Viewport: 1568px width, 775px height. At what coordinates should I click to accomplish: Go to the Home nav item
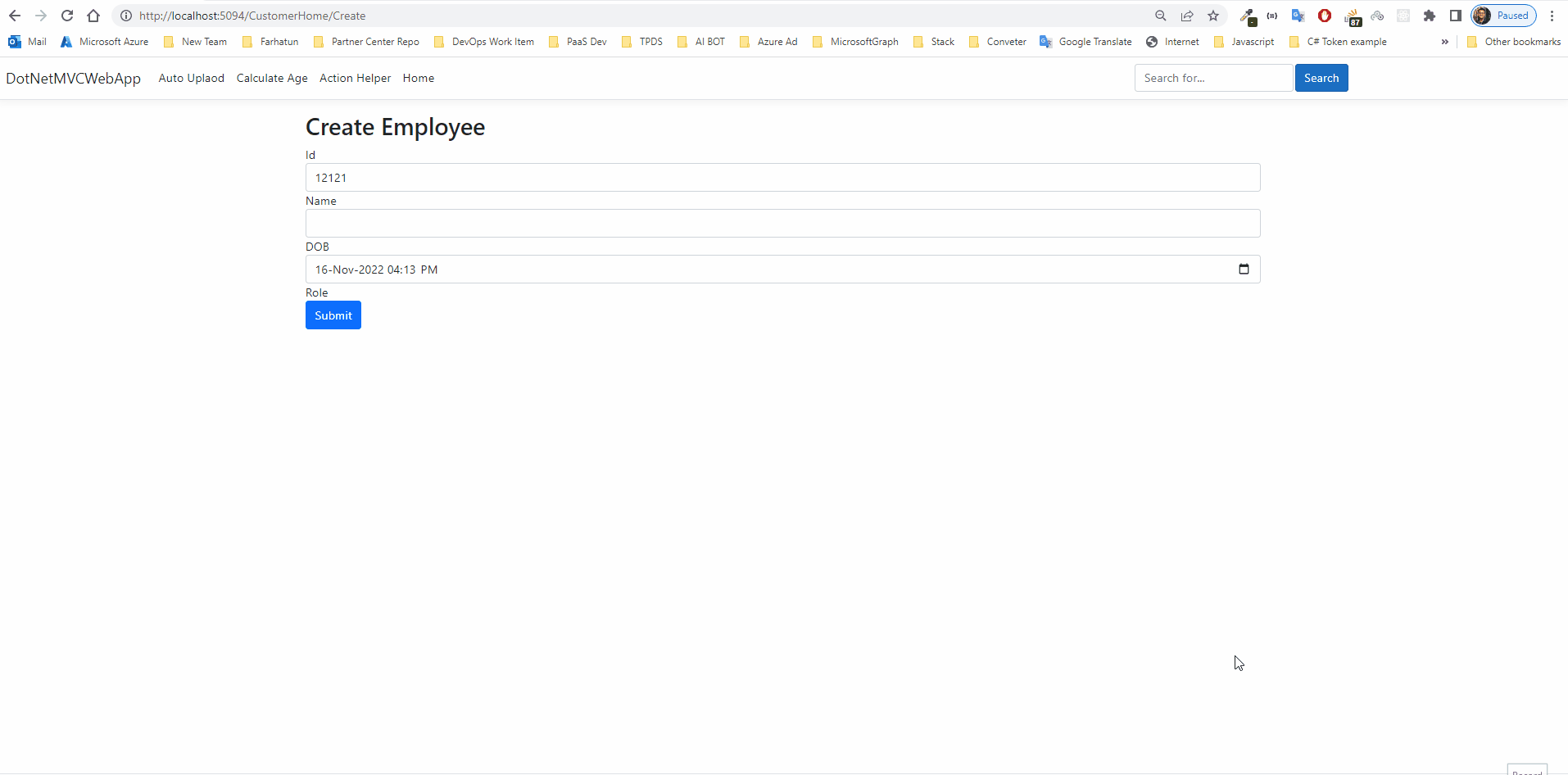419,78
